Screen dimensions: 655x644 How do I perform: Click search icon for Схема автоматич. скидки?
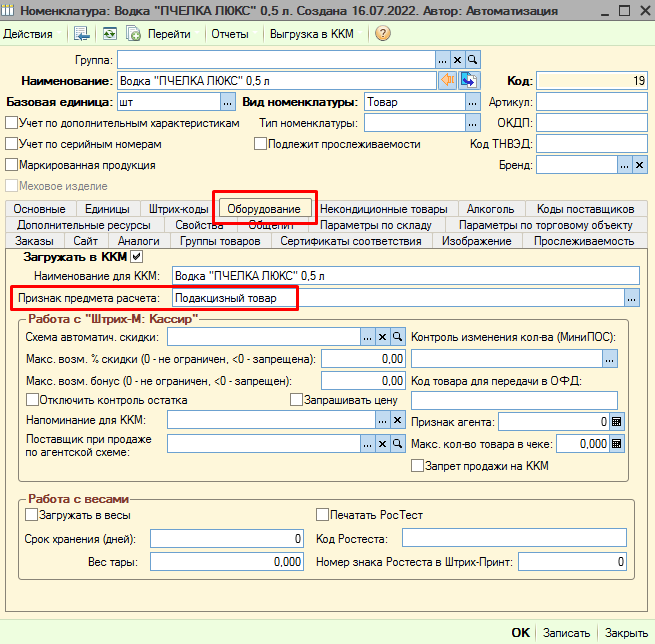(397, 337)
